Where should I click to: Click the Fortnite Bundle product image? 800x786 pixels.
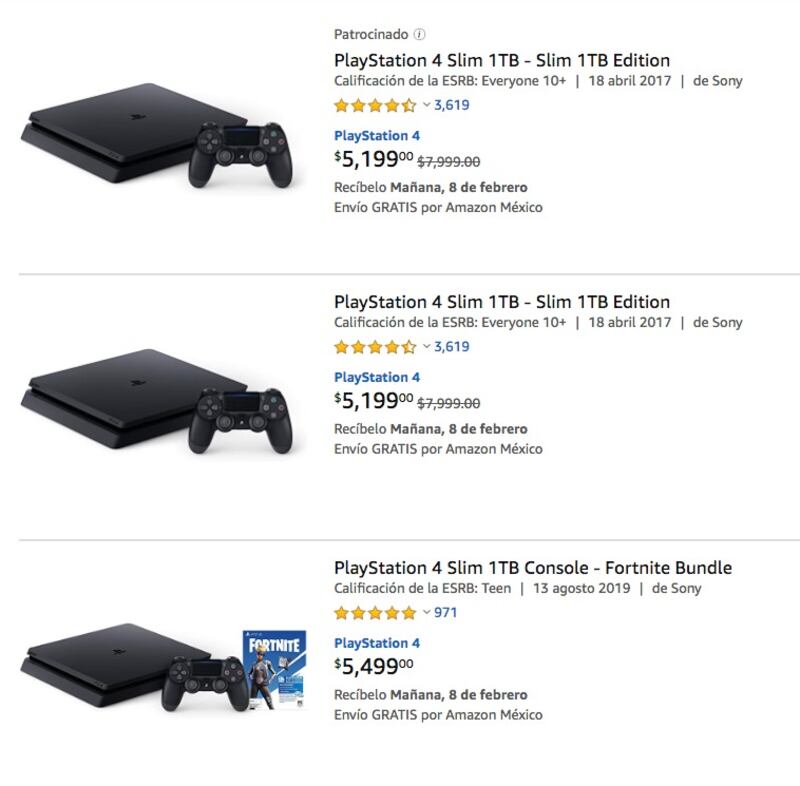point(163,668)
